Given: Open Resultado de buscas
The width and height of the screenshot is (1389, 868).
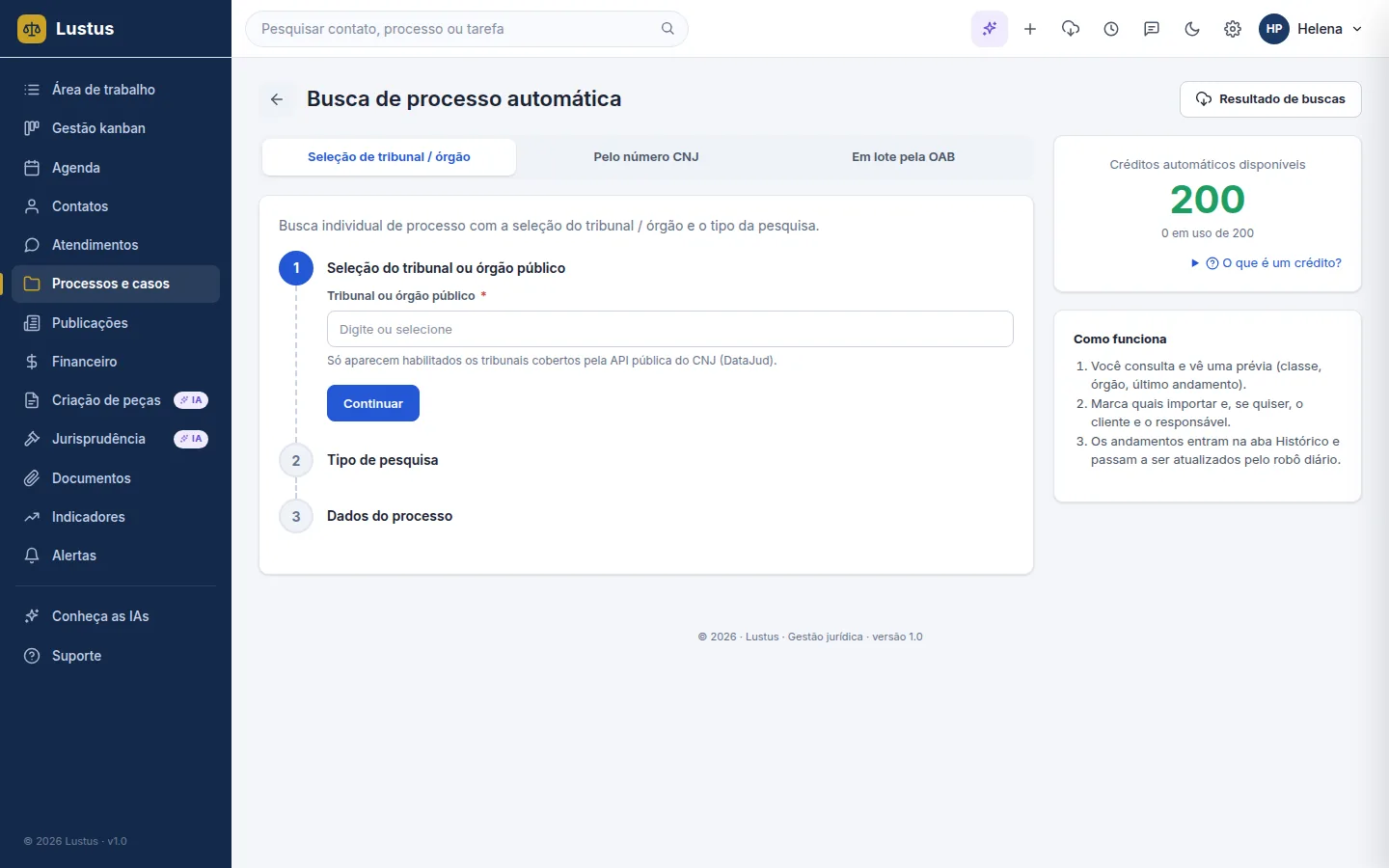Looking at the screenshot, I should (1270, 99).
